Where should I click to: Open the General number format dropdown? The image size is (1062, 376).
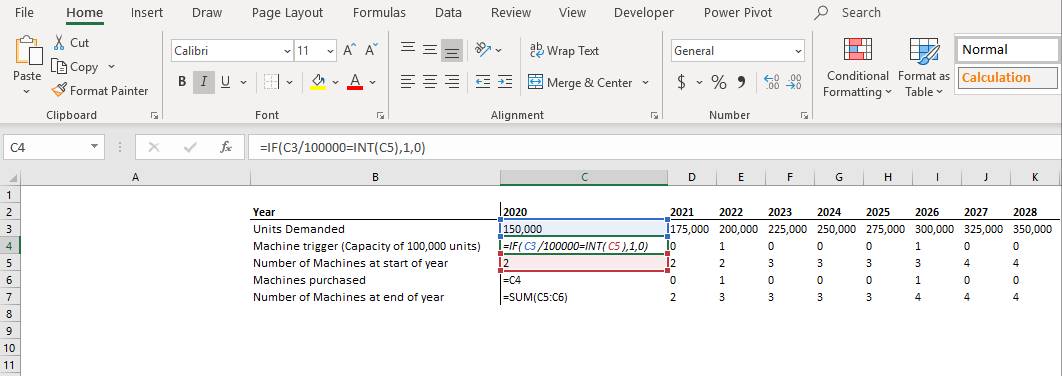(x=798, y=50)
